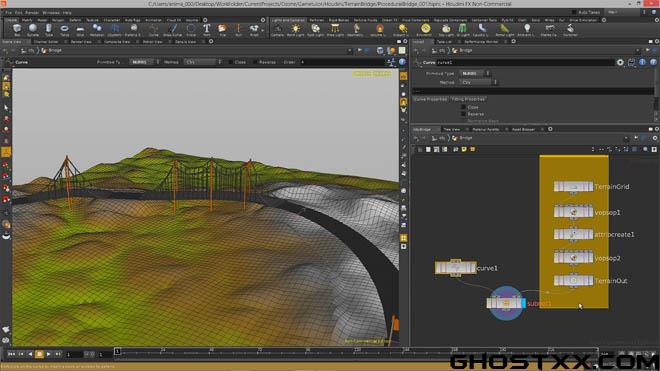The width and height of the screenshot is (660, 371).
Task: Open Primitive Type dropdown in parameter pane
Action: (475, 73)
